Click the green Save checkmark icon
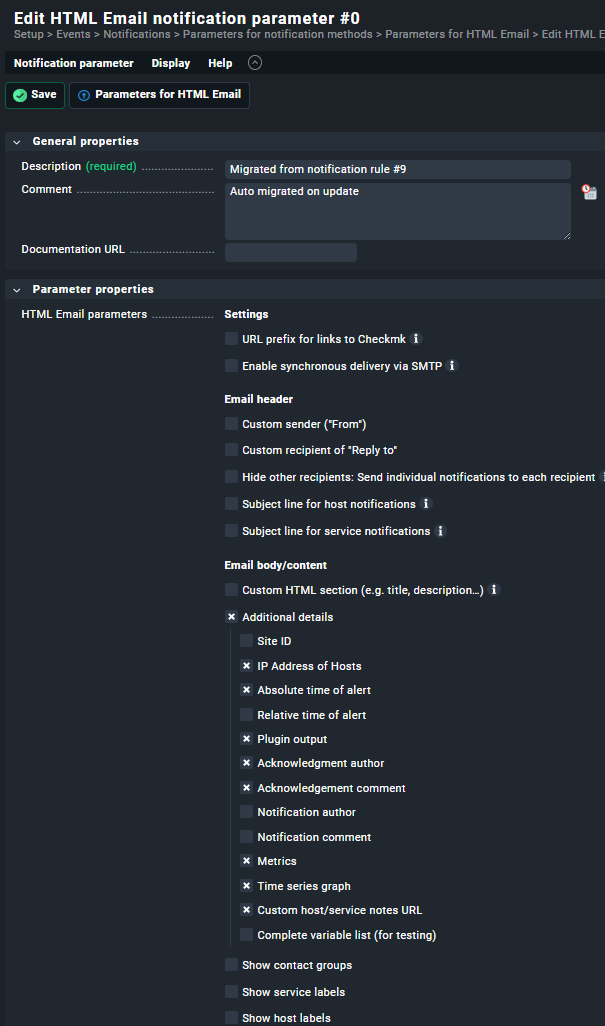Screen dimensions: 605x1026 tap(20, 95)
